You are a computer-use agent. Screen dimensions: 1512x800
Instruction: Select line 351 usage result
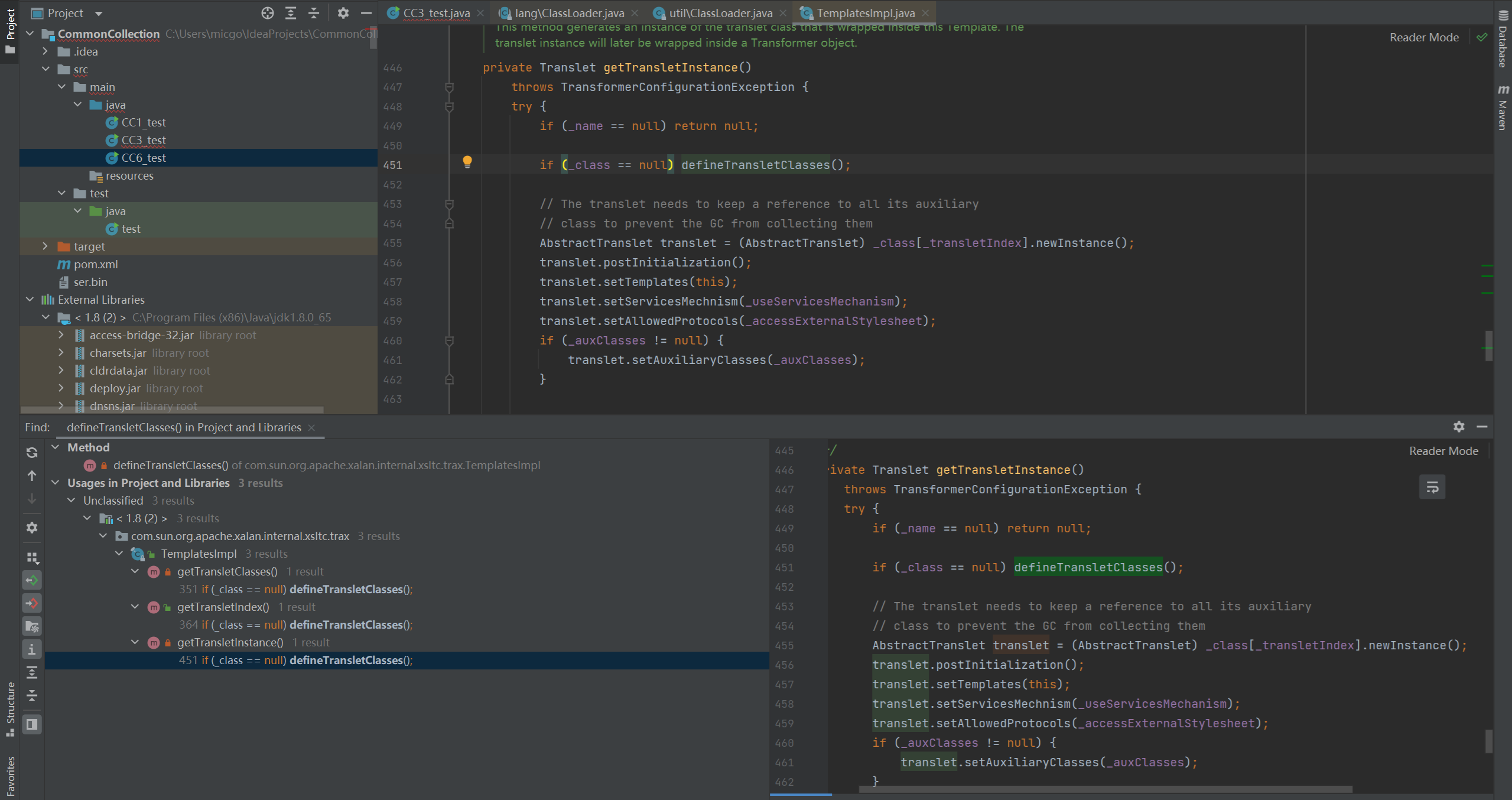pyautogui.click(x=295, y=589)
